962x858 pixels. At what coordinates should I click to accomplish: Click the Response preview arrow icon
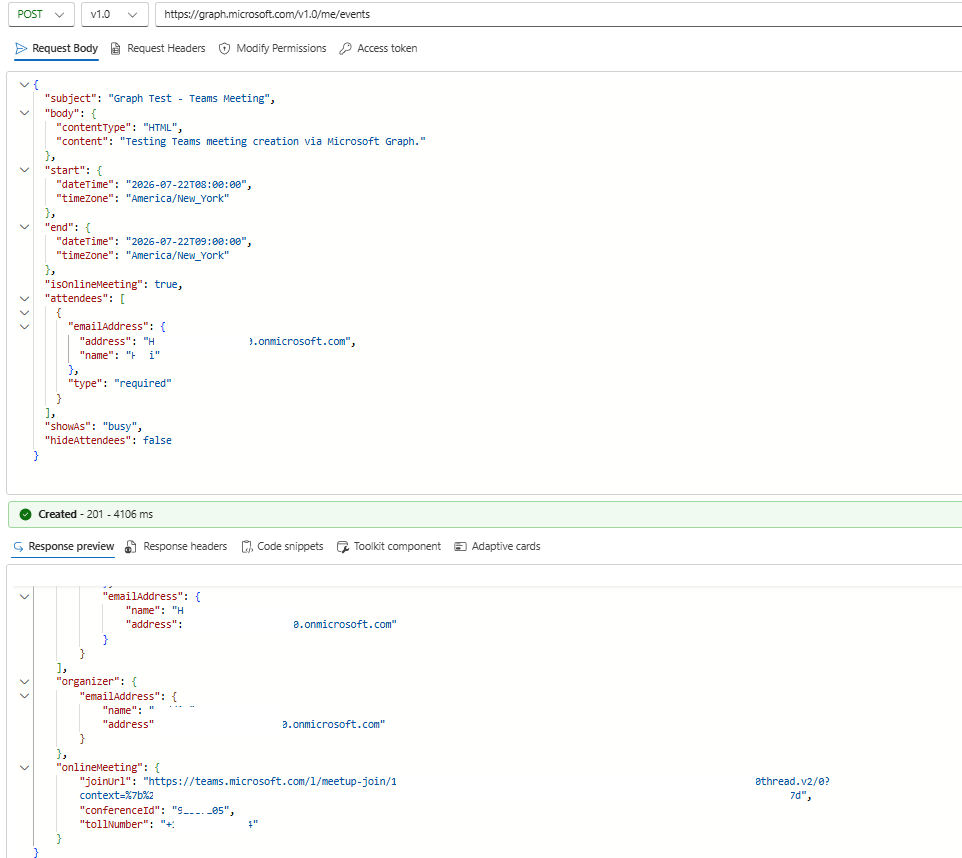click(18, 546)
